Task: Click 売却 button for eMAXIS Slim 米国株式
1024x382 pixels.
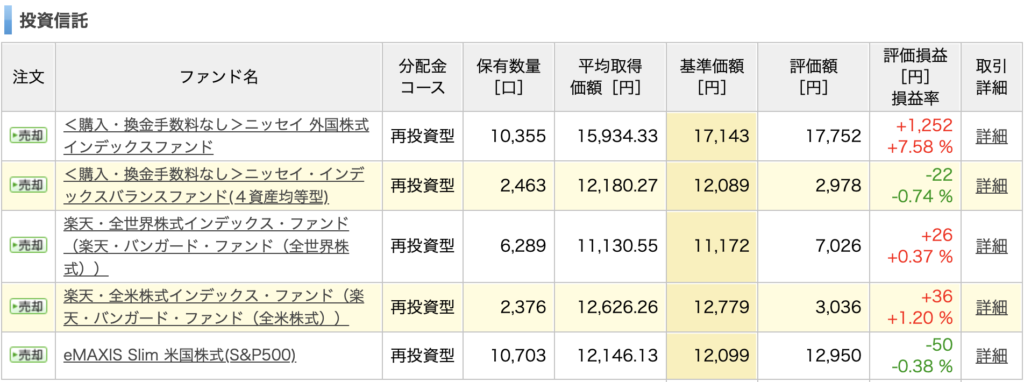Action: pos(28,355)
